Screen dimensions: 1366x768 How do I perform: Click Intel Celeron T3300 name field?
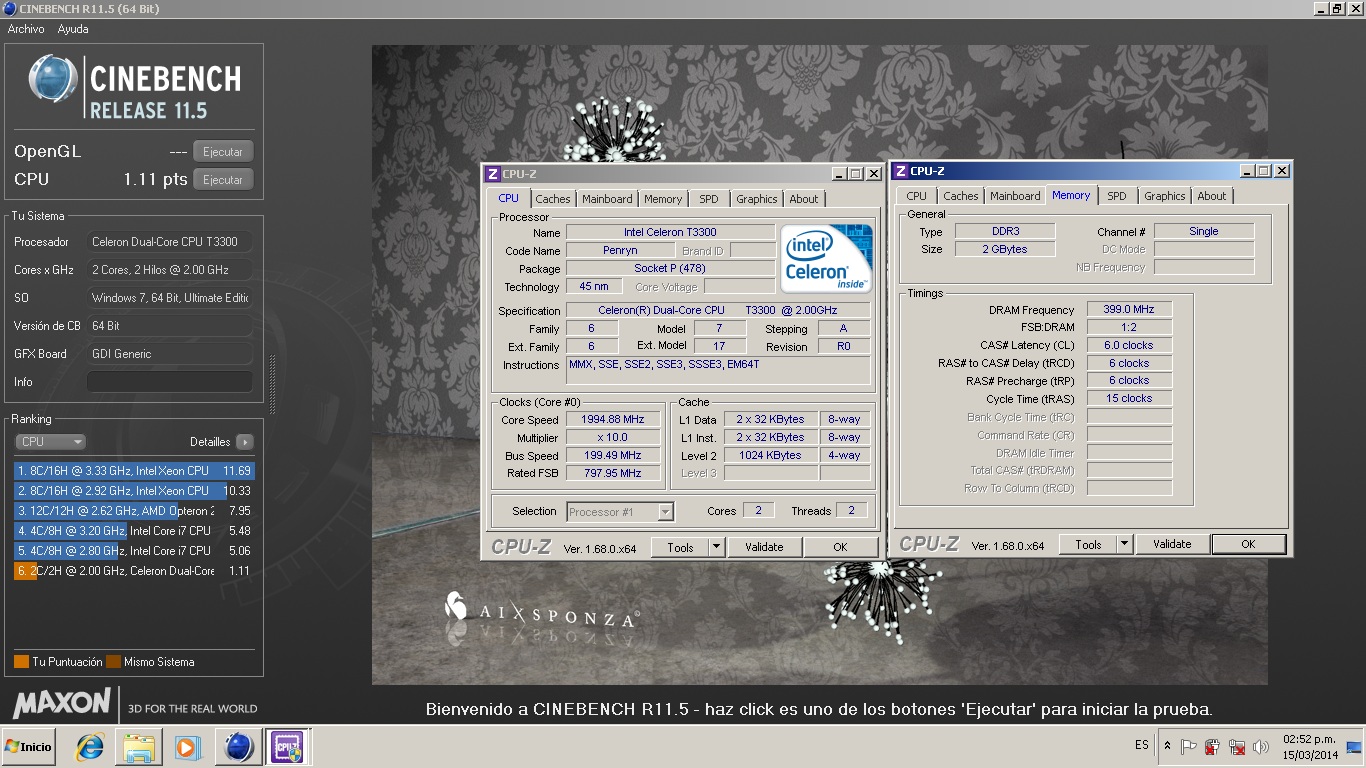click(670, 232)
